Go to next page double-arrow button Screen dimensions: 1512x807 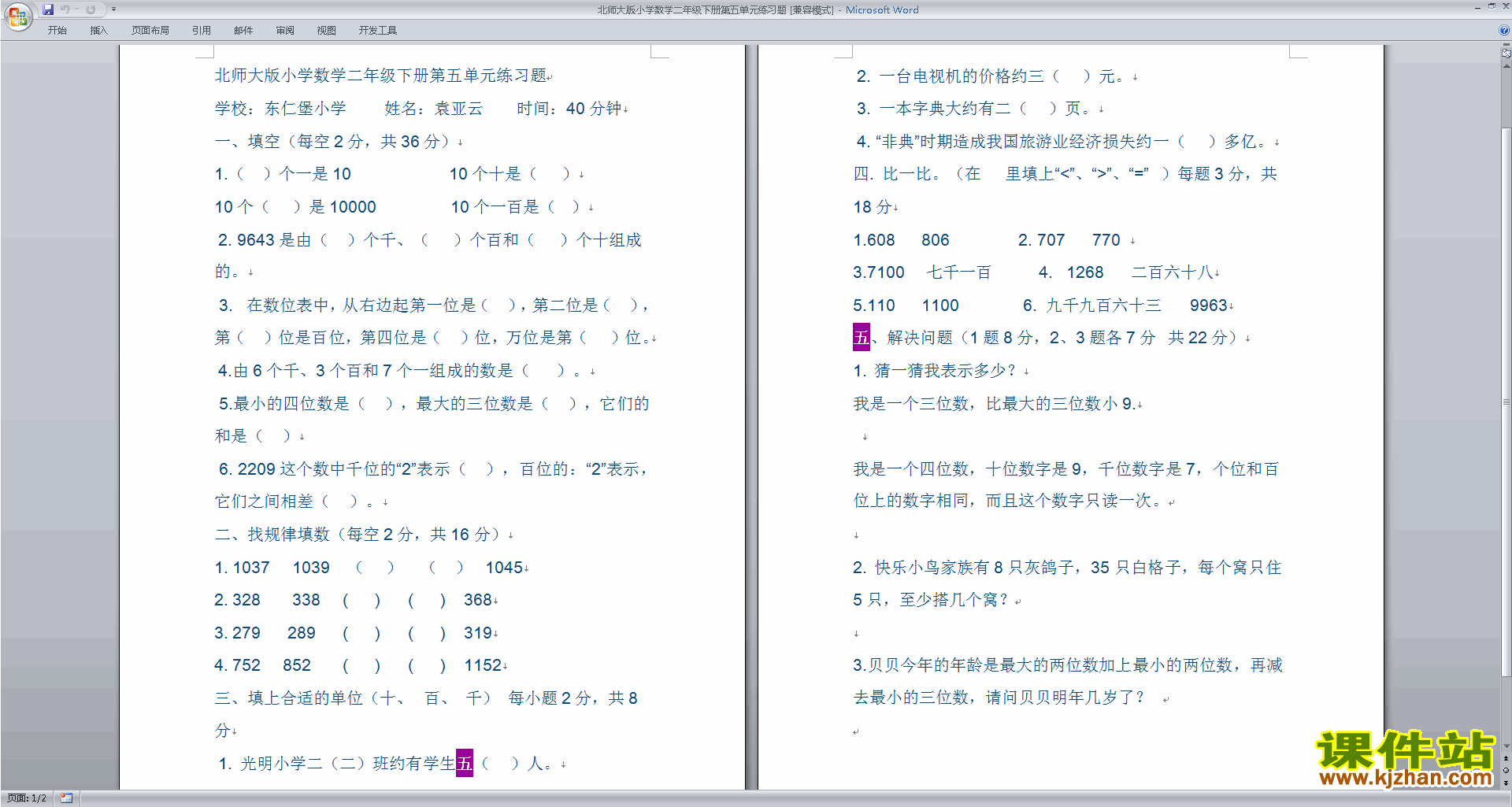[x=1506, y=783]
